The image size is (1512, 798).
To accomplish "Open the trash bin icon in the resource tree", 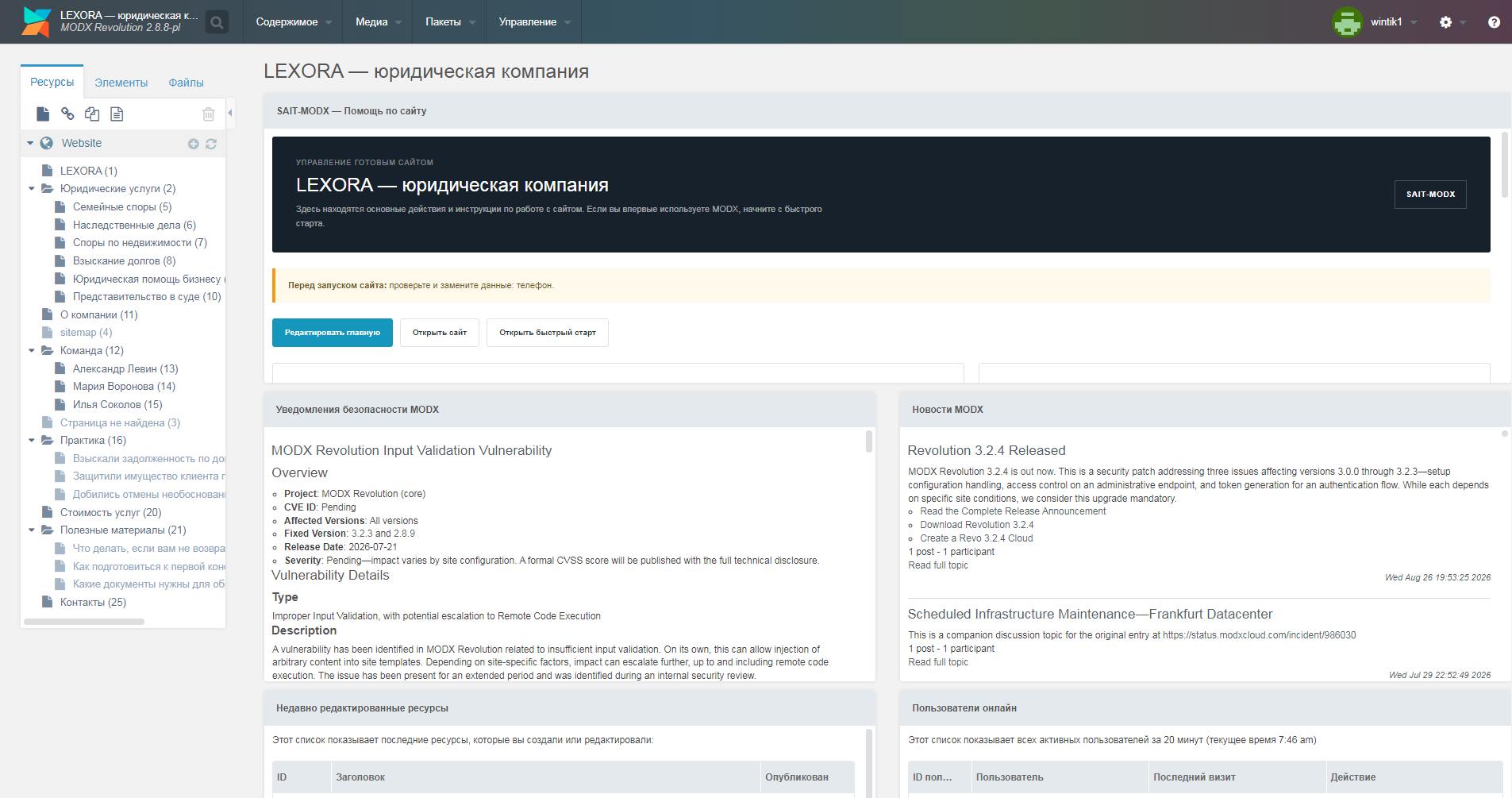I will click(x=208, y=114).
